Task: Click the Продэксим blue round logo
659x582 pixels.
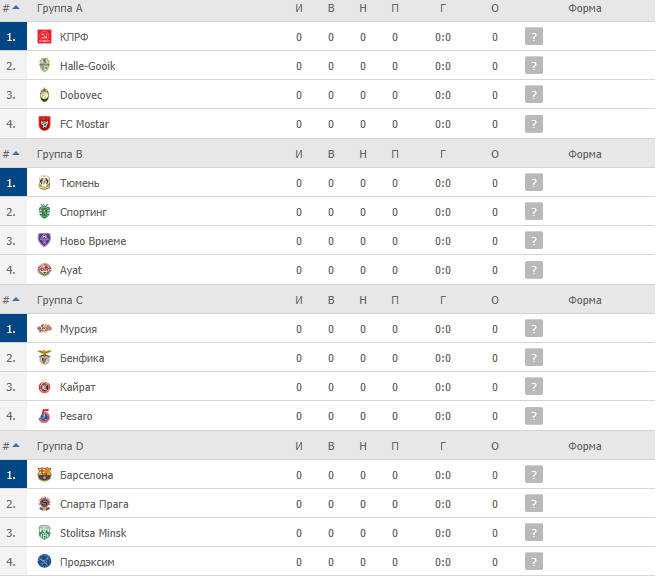Action: (44, 561)
